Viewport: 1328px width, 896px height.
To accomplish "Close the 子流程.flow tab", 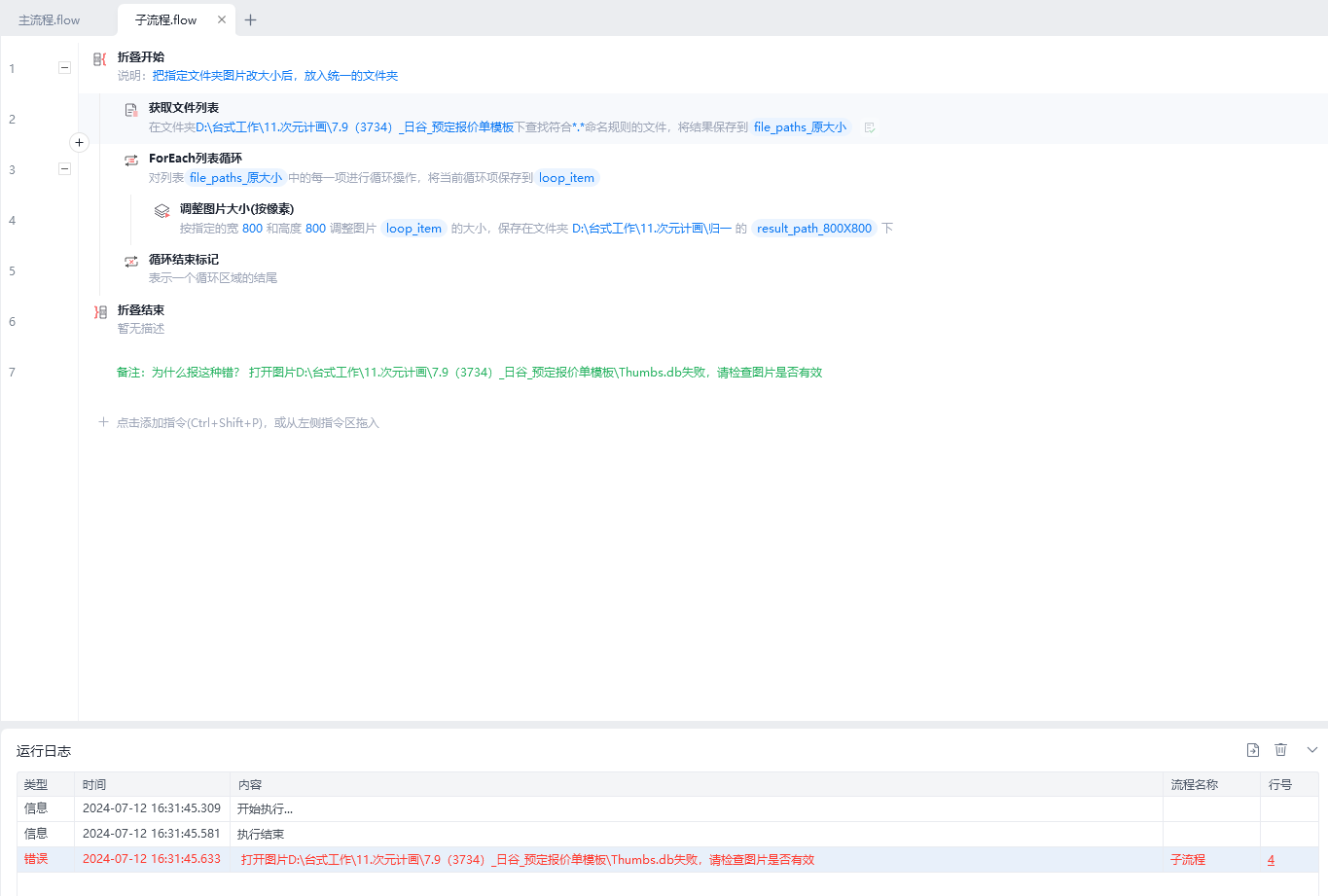I will click(222, 19).
